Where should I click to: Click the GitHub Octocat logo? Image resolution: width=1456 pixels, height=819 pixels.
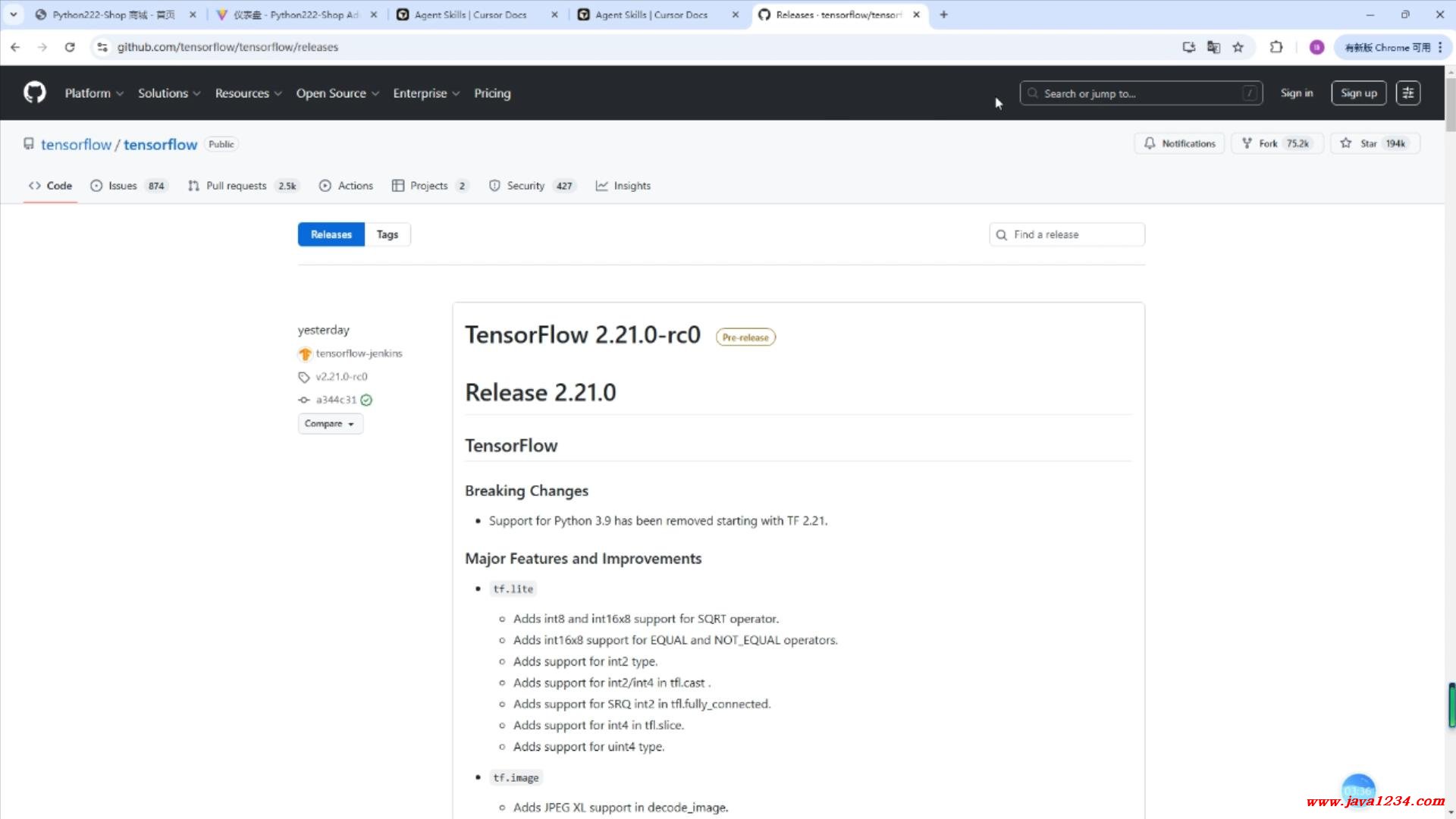pos(35,93)
